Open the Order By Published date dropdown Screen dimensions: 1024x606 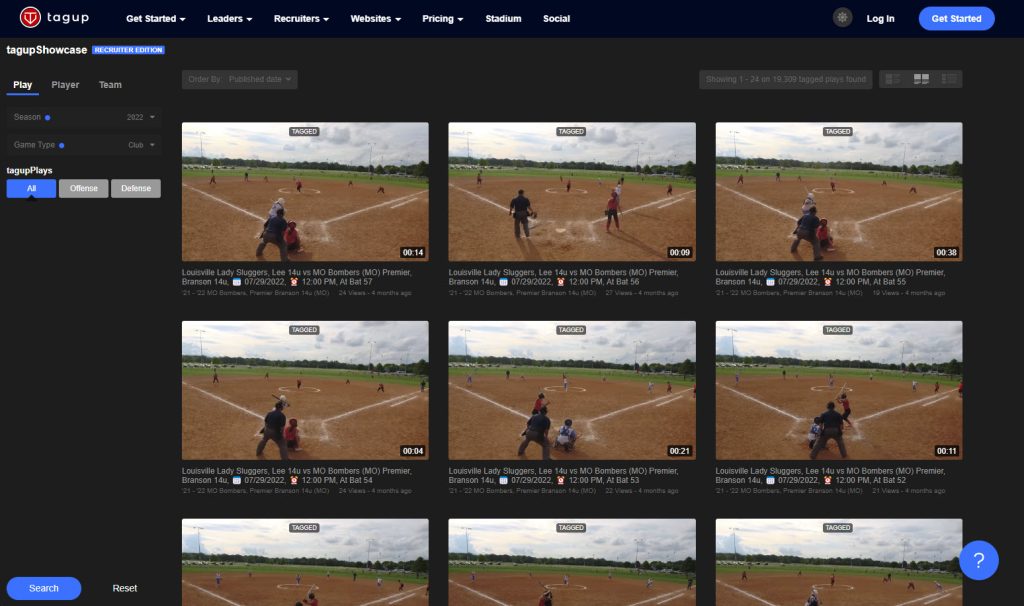(x=240, y=79)
